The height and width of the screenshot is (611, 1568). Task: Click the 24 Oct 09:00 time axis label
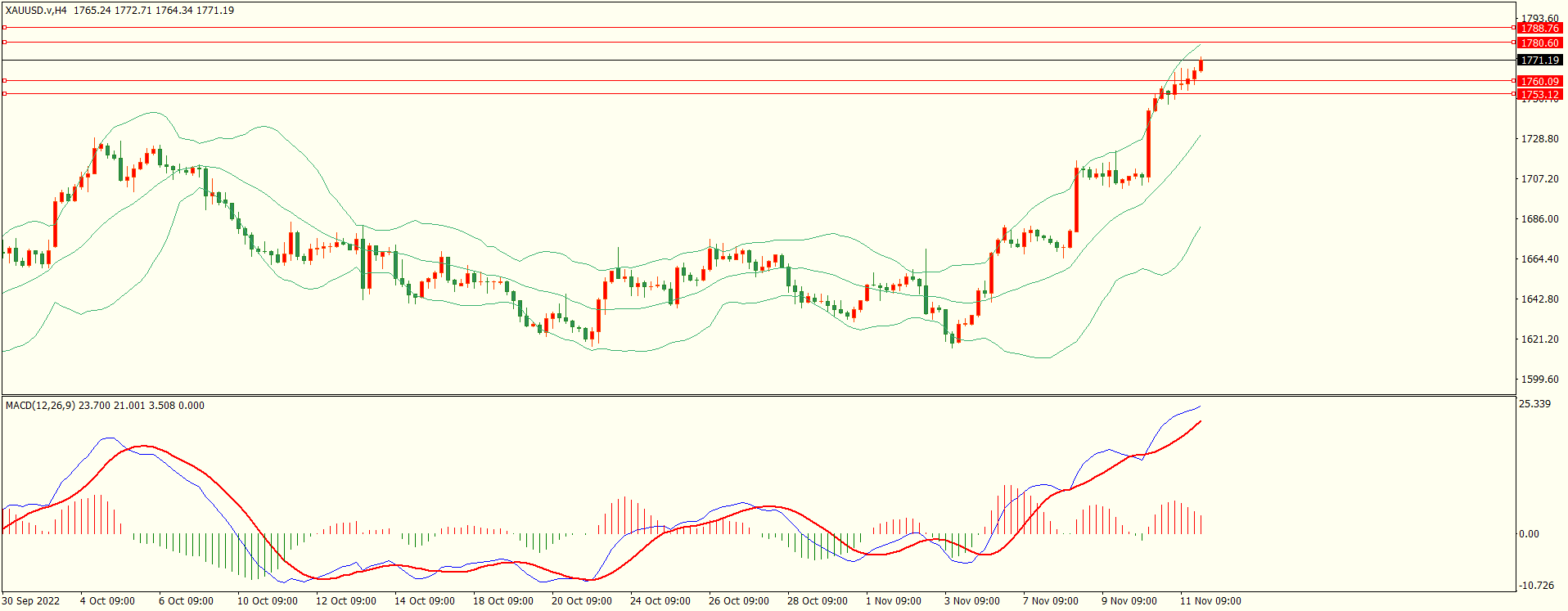(x=660, y=601)
